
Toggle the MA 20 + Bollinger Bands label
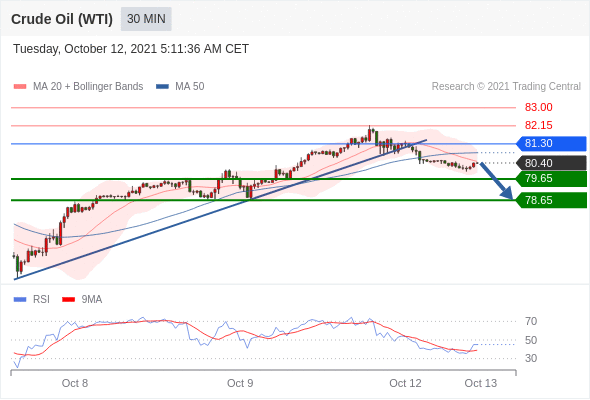click(x=88, y=87)
